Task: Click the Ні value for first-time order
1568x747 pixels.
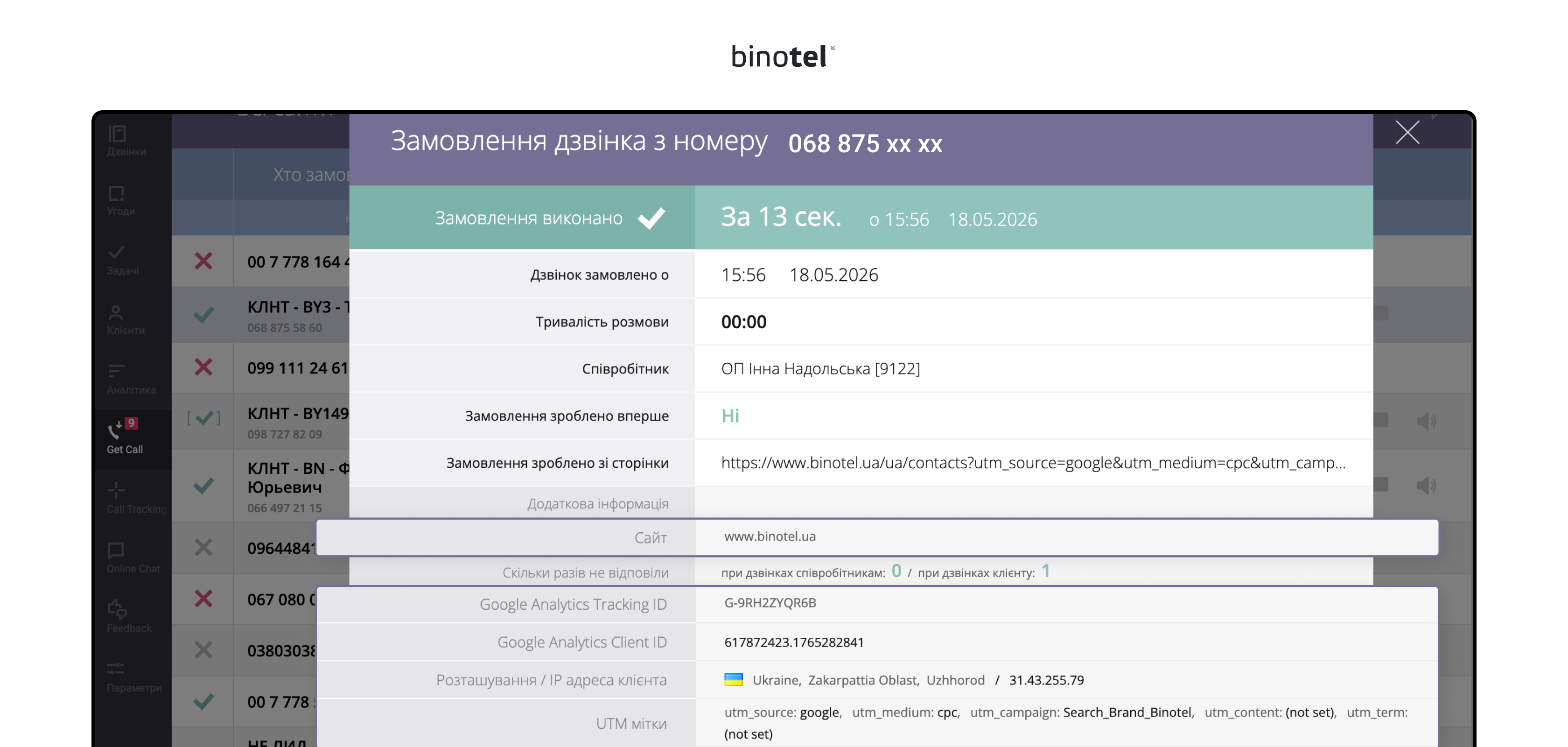Action: 730,416
